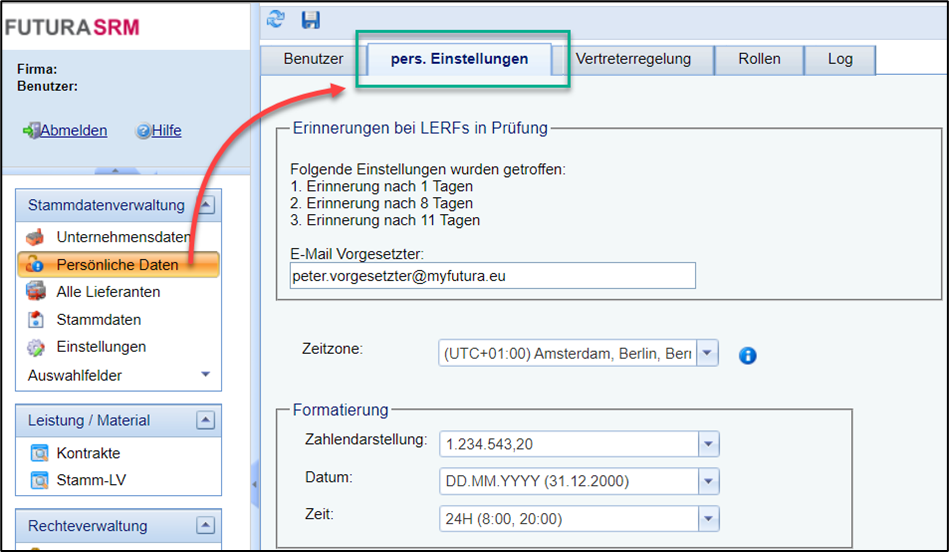Expand the Auswahlfelder submenu
This screenshot has height=552, width=949.
205,375
